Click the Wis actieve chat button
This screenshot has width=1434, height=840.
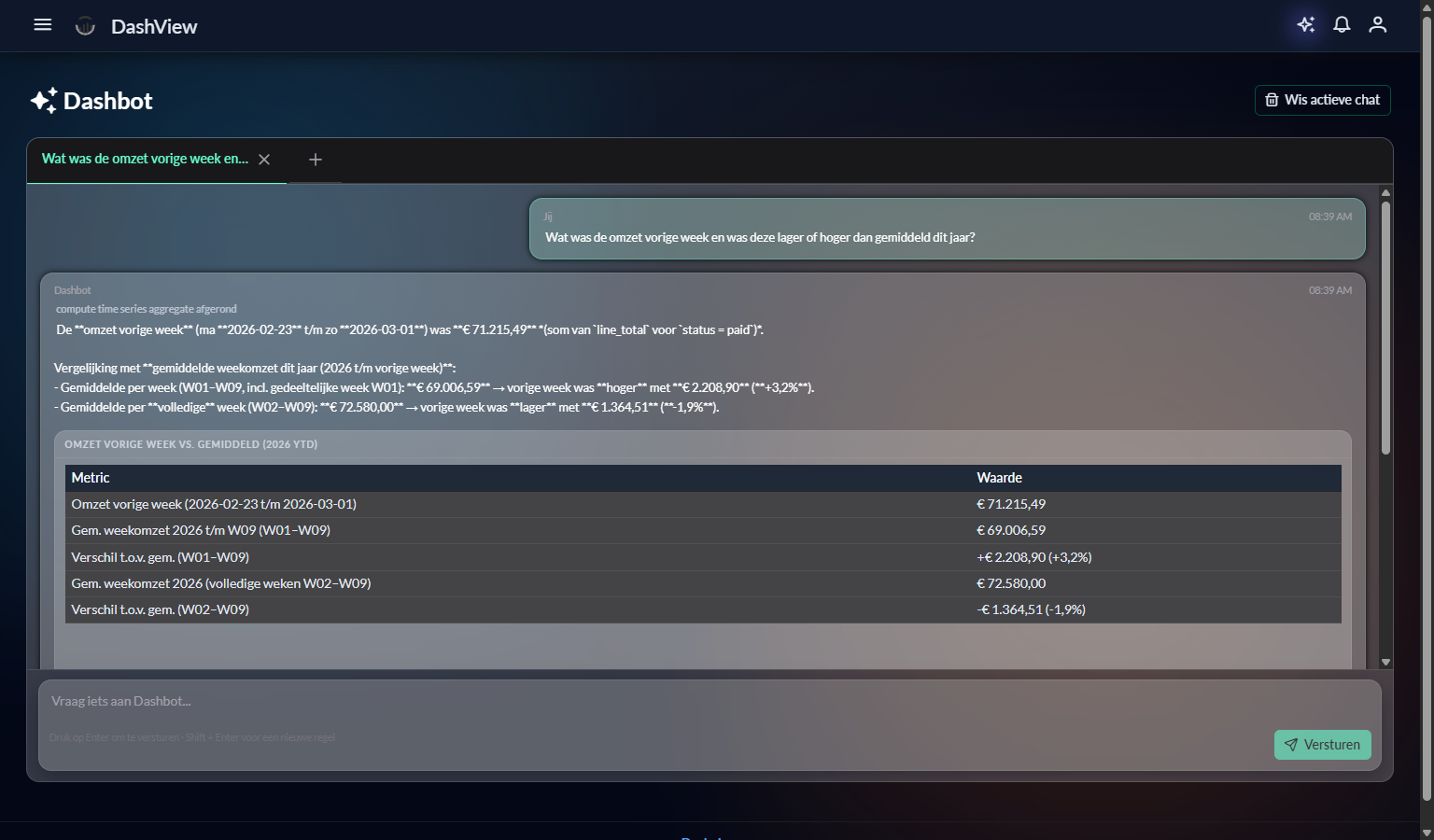coord(1322,100)
